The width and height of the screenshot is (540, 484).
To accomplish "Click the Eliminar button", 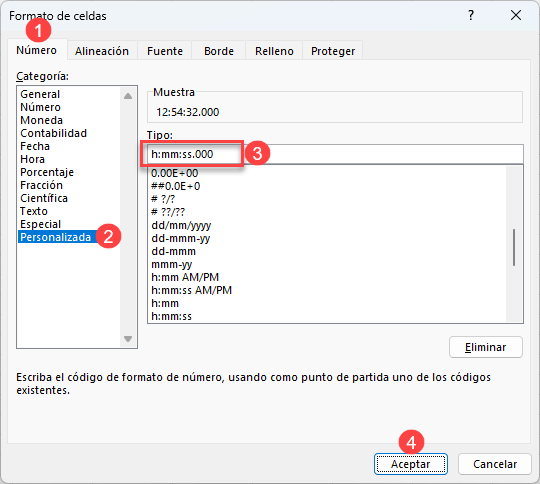I will [486, 347].
